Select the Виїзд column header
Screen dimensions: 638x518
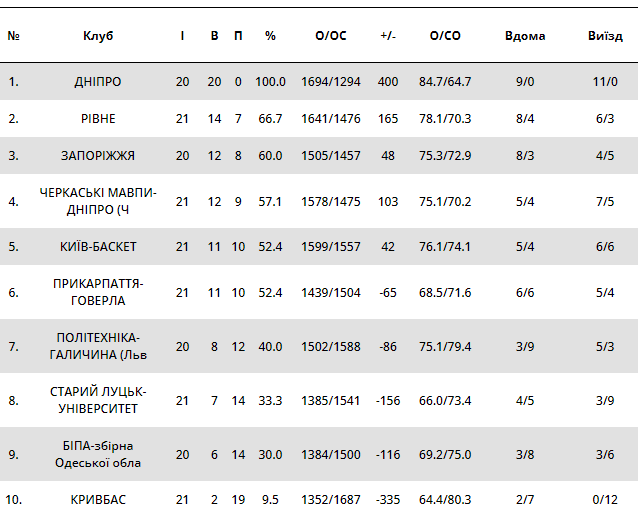pyautogui.click(x=605, y=36)
